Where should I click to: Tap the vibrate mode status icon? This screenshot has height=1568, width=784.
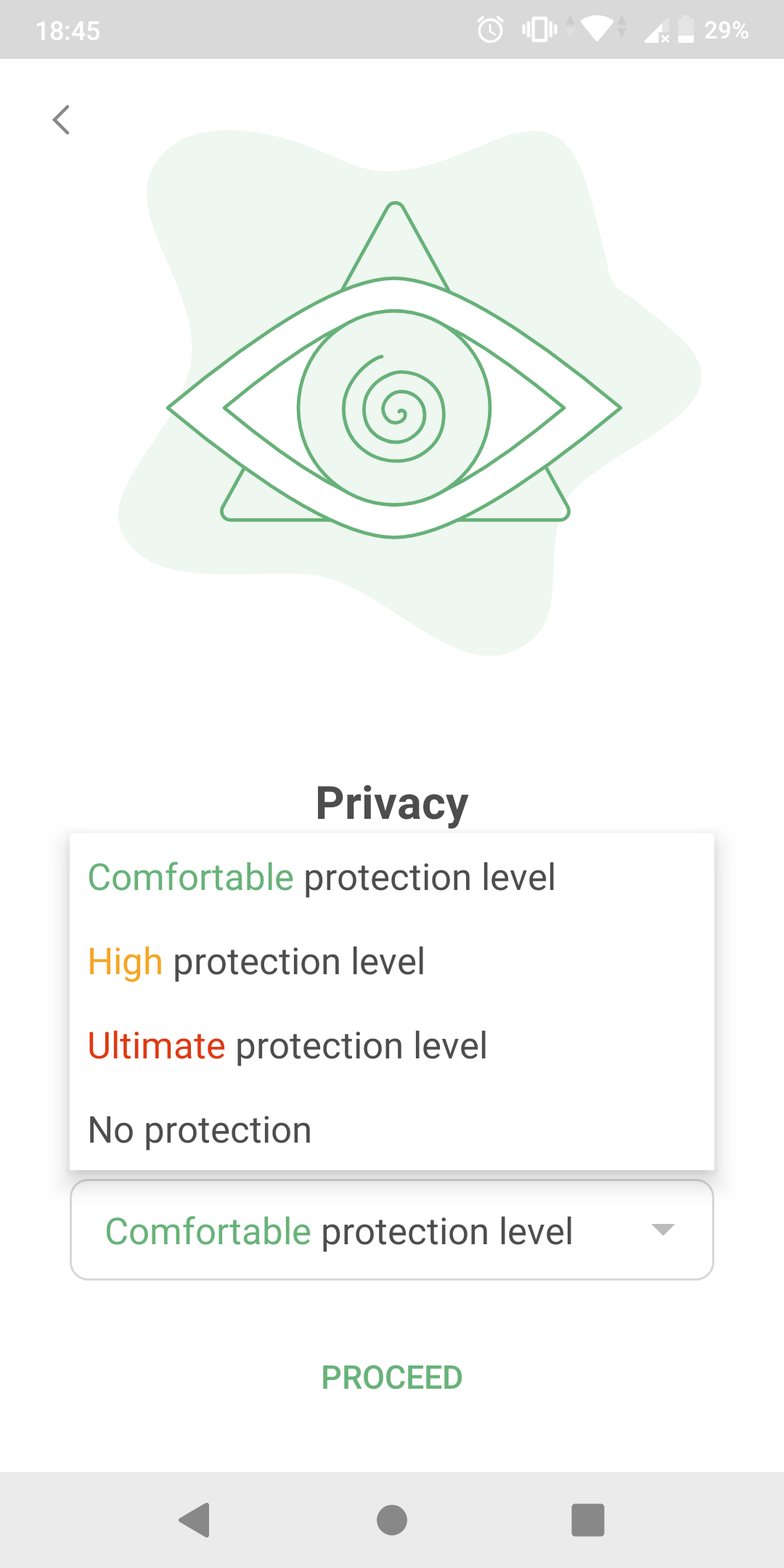[539, 30]
